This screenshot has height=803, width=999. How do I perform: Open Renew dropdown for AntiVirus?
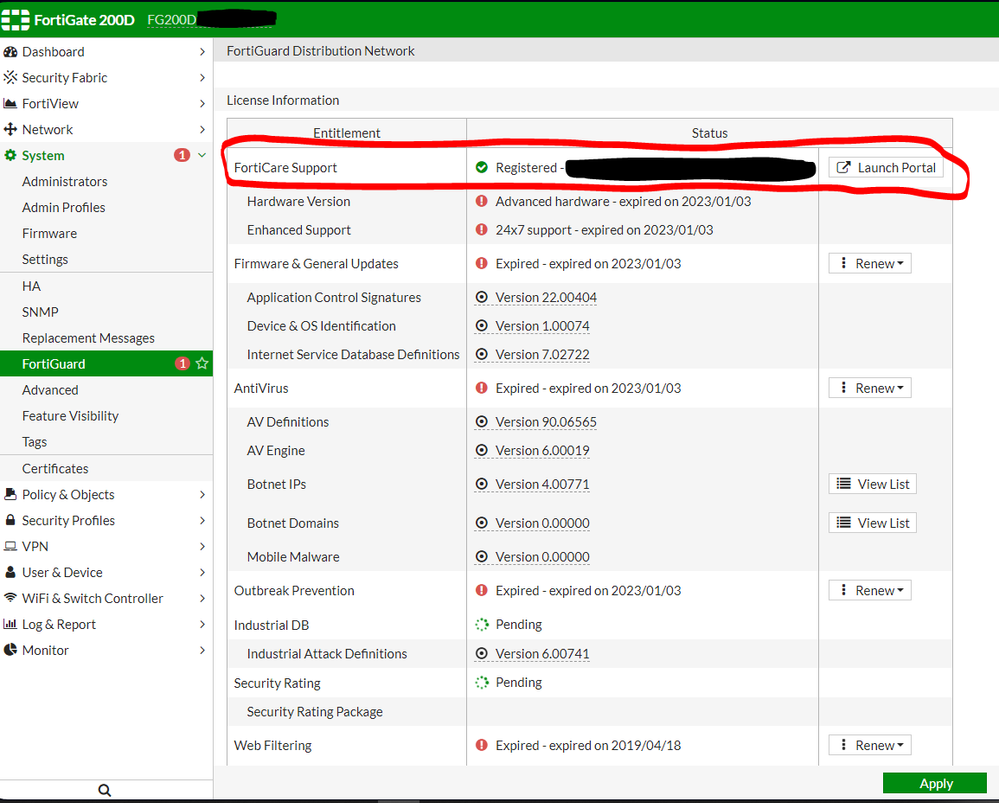point(870,387)
